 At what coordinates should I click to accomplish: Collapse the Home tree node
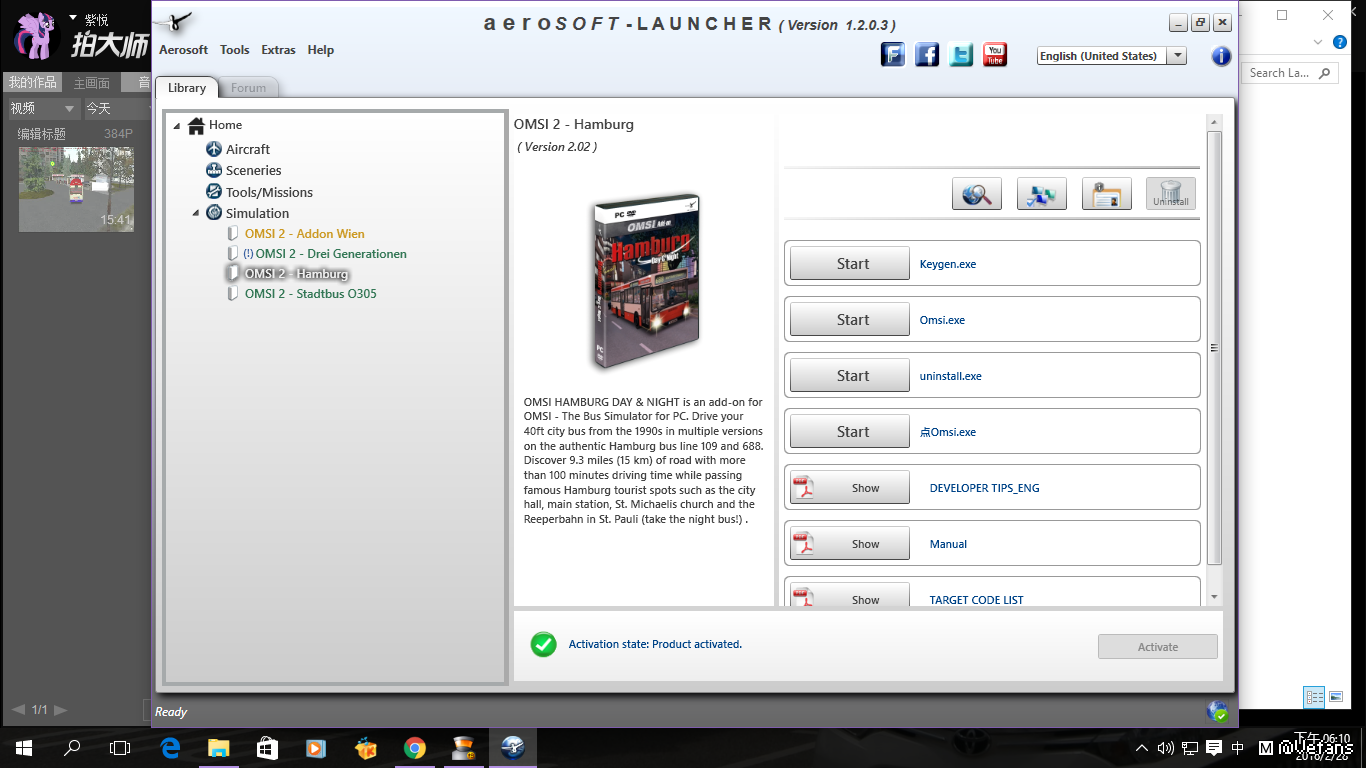178,126
